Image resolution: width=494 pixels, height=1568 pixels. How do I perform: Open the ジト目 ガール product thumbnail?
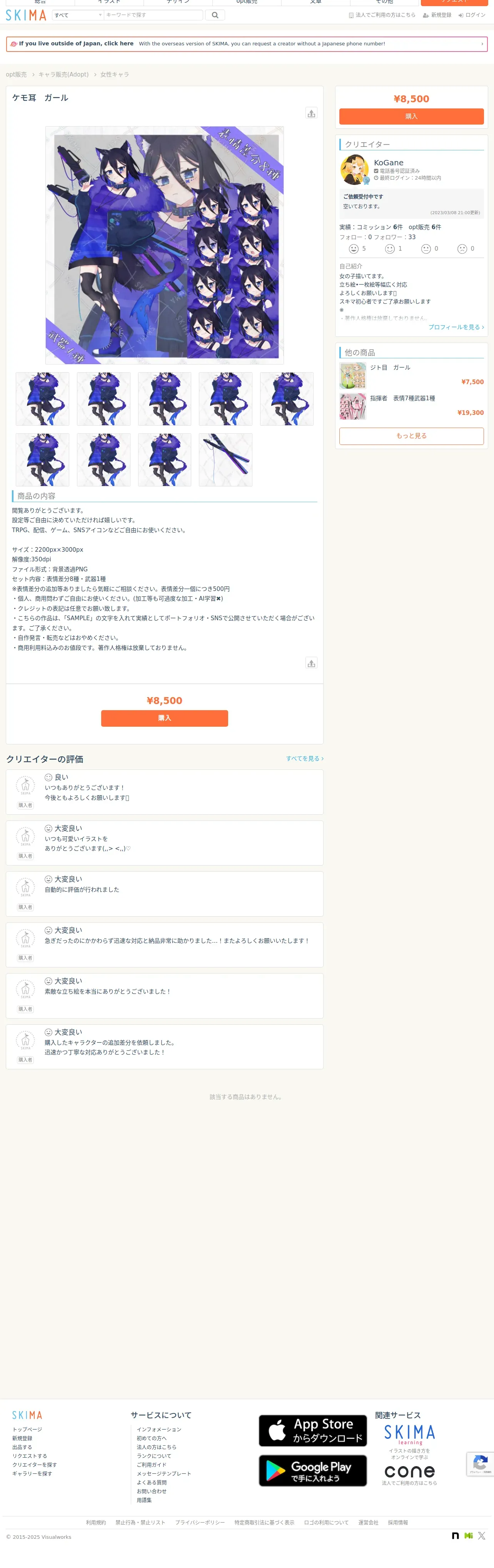click(x=353, y=376)
